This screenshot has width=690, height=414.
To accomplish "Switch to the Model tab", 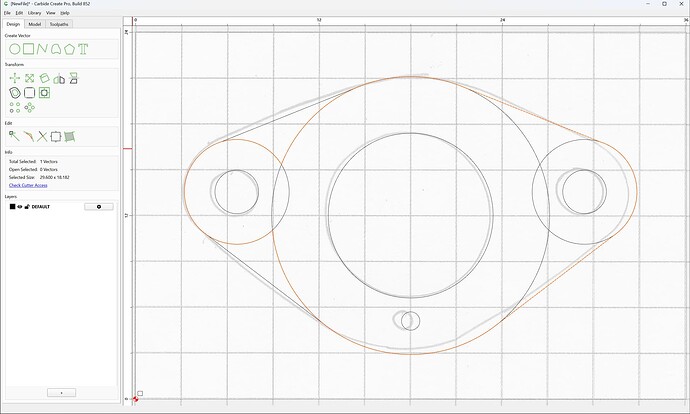I will coord(34,24).
